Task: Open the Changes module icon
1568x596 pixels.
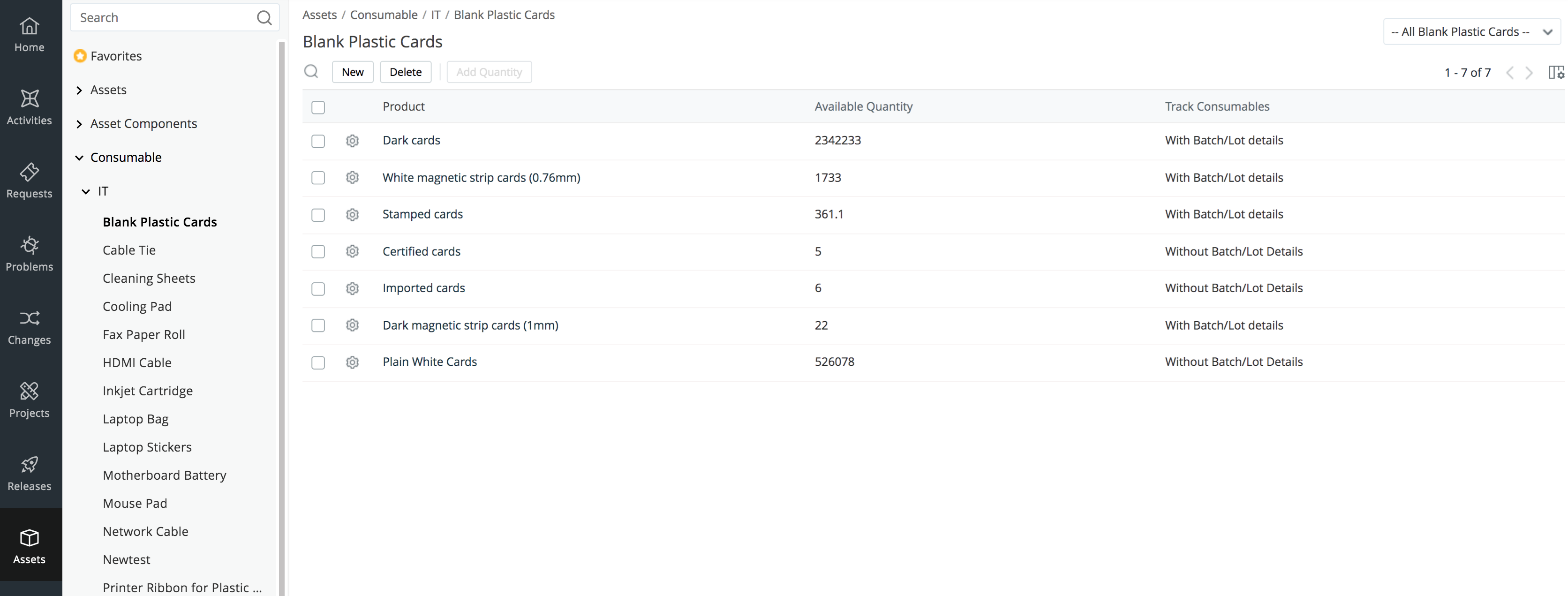Action: pos(29,318)
